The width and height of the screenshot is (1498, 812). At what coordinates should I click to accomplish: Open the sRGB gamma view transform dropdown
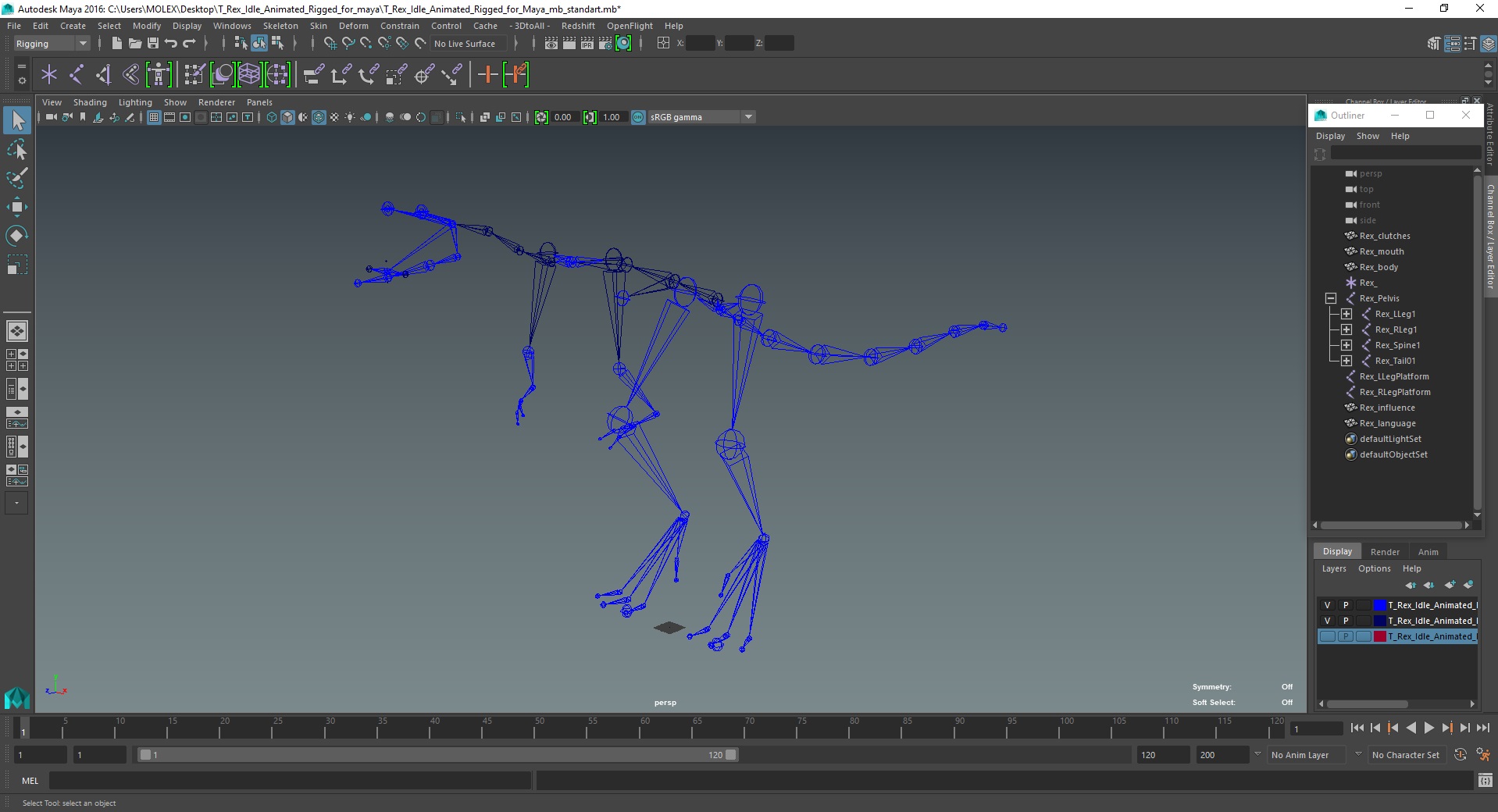(701, 117)
